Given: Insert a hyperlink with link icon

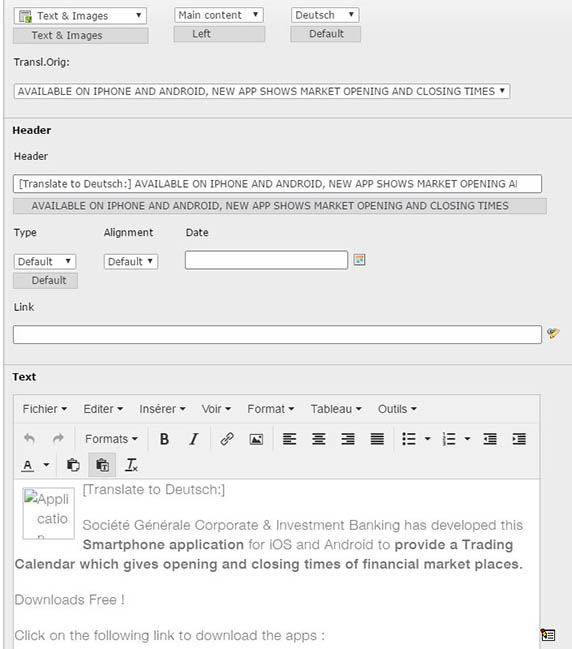Looking at the screenshot, I should [227, 439].
